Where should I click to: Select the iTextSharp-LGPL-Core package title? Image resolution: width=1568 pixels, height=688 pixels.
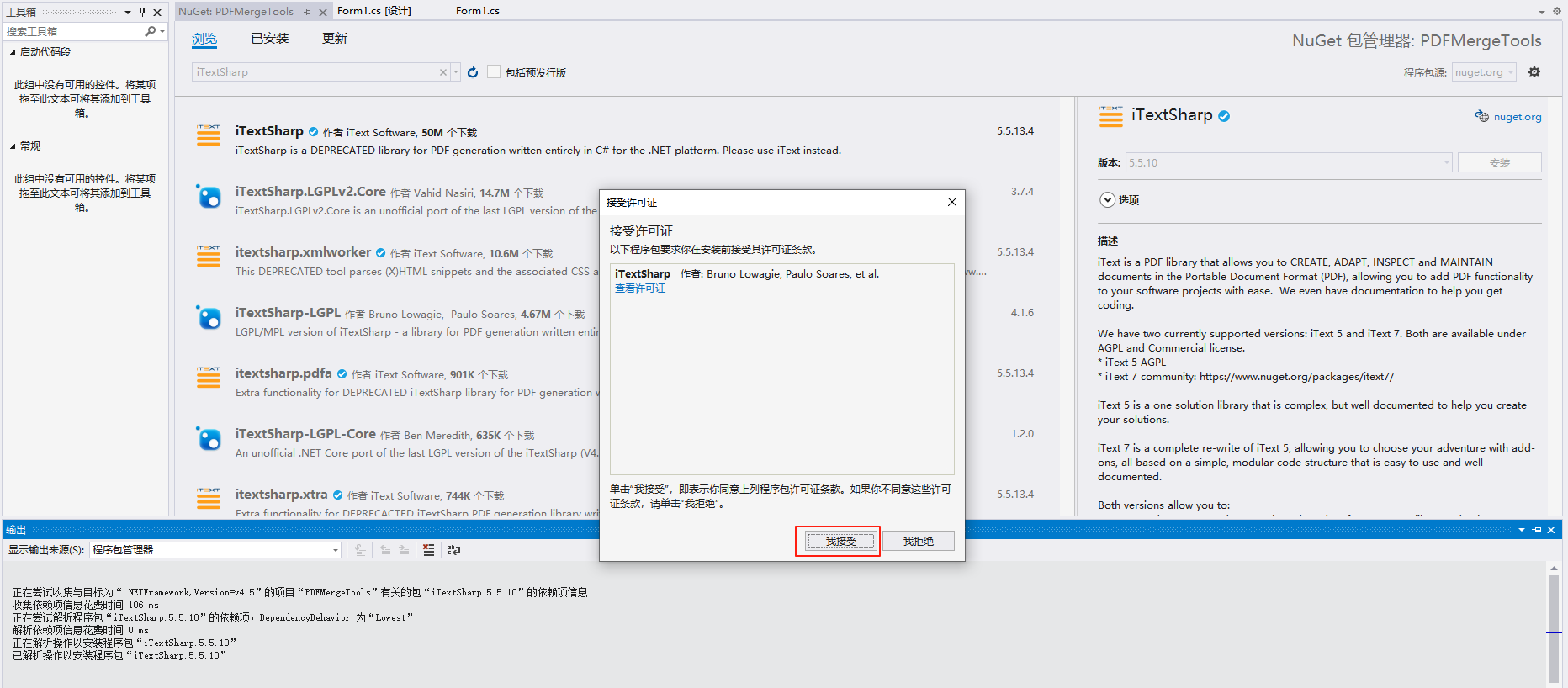pos(305,434)
